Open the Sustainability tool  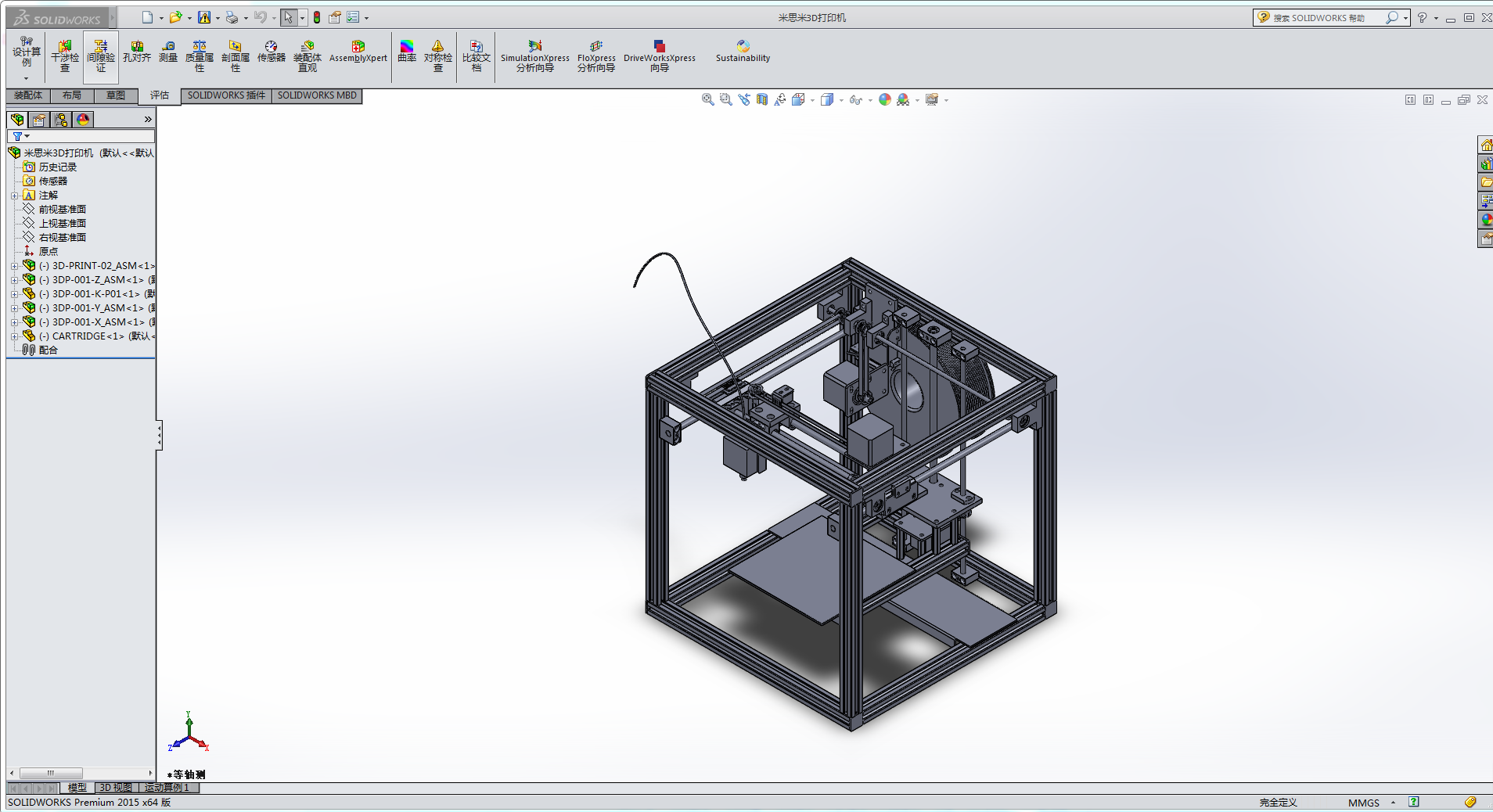point(743,52)
